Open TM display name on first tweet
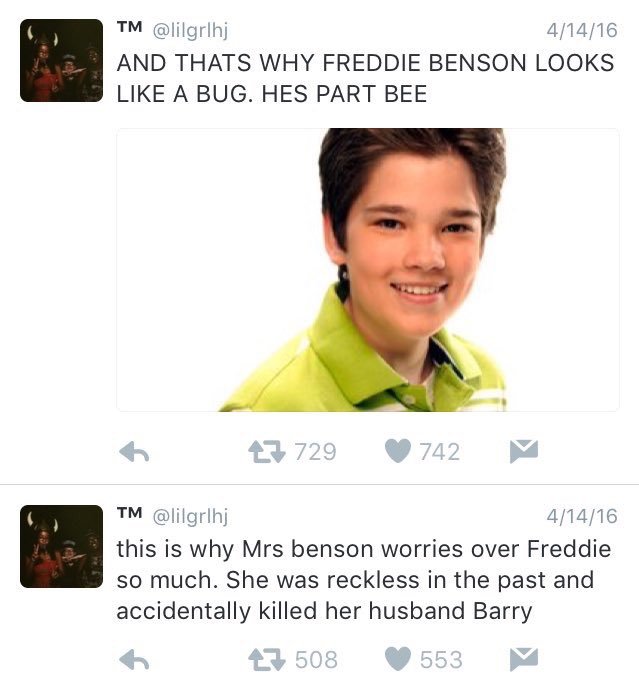639x685 pixels. [129, 27]
